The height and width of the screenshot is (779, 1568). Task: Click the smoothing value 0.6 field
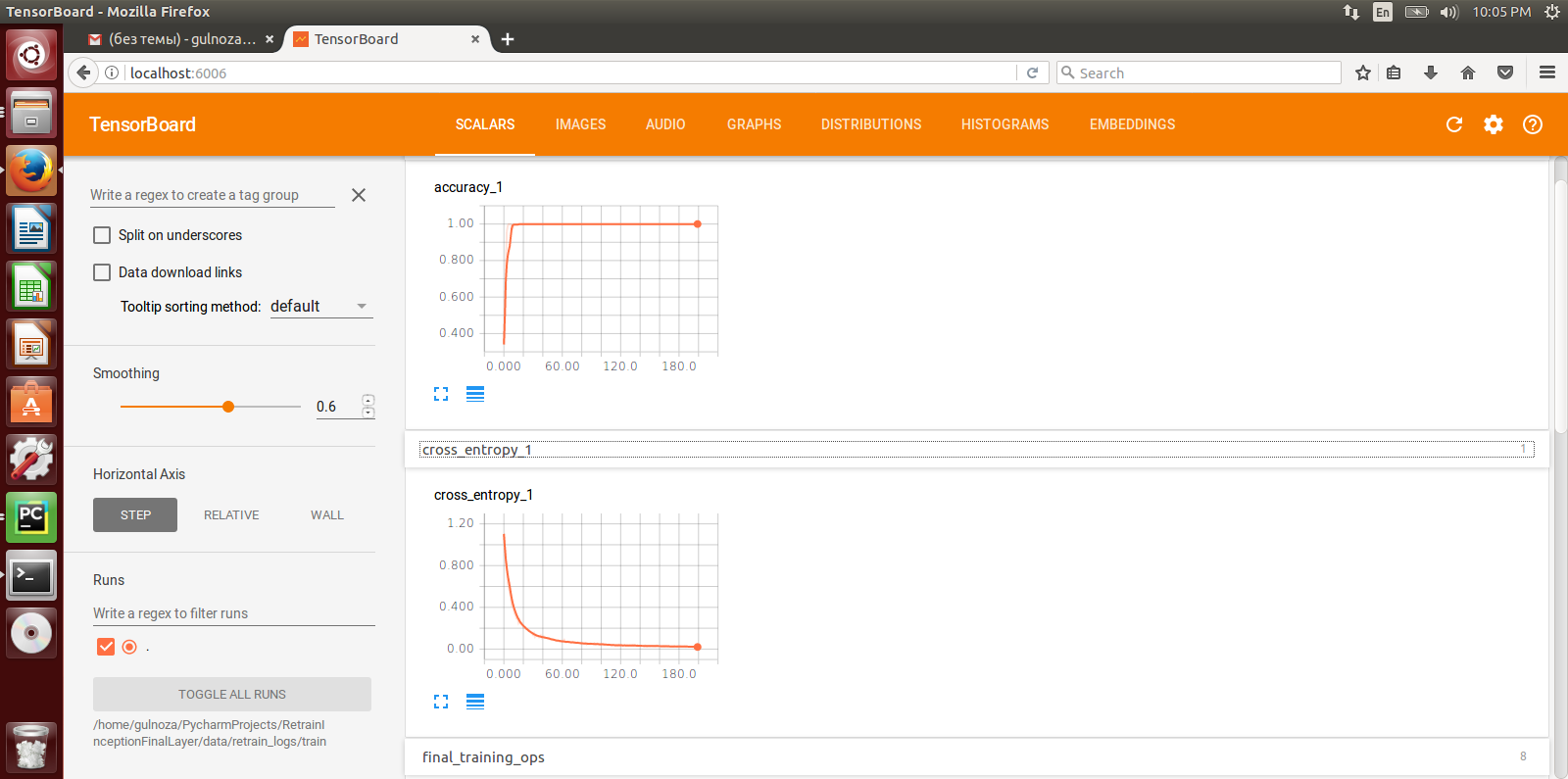pos(337,407)
